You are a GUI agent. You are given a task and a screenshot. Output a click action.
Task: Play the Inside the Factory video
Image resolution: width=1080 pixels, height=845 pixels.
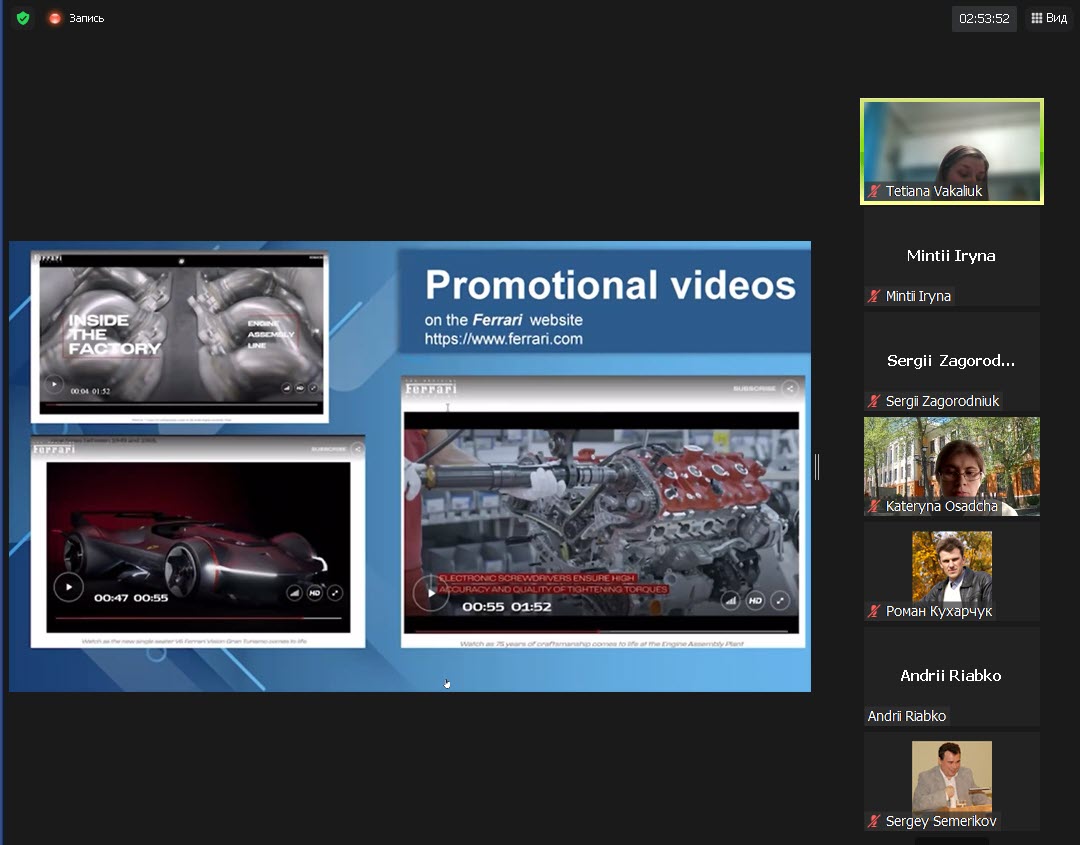point(54,384)
